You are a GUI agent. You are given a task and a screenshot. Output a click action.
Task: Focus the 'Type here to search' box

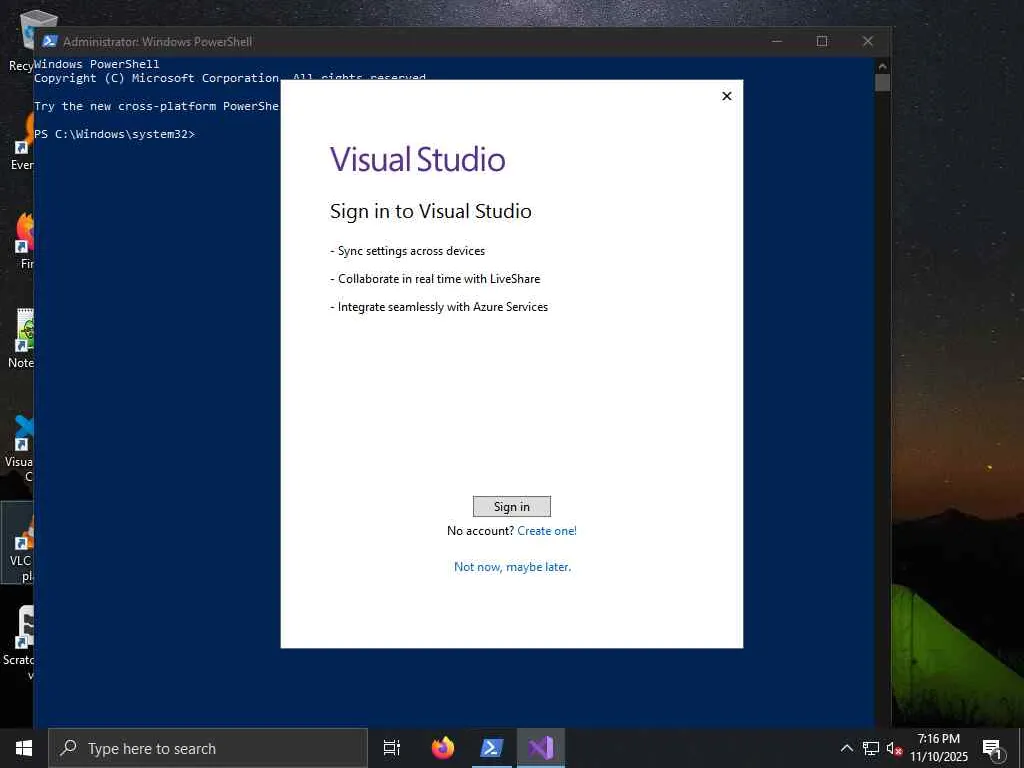[x=208, y=748]
